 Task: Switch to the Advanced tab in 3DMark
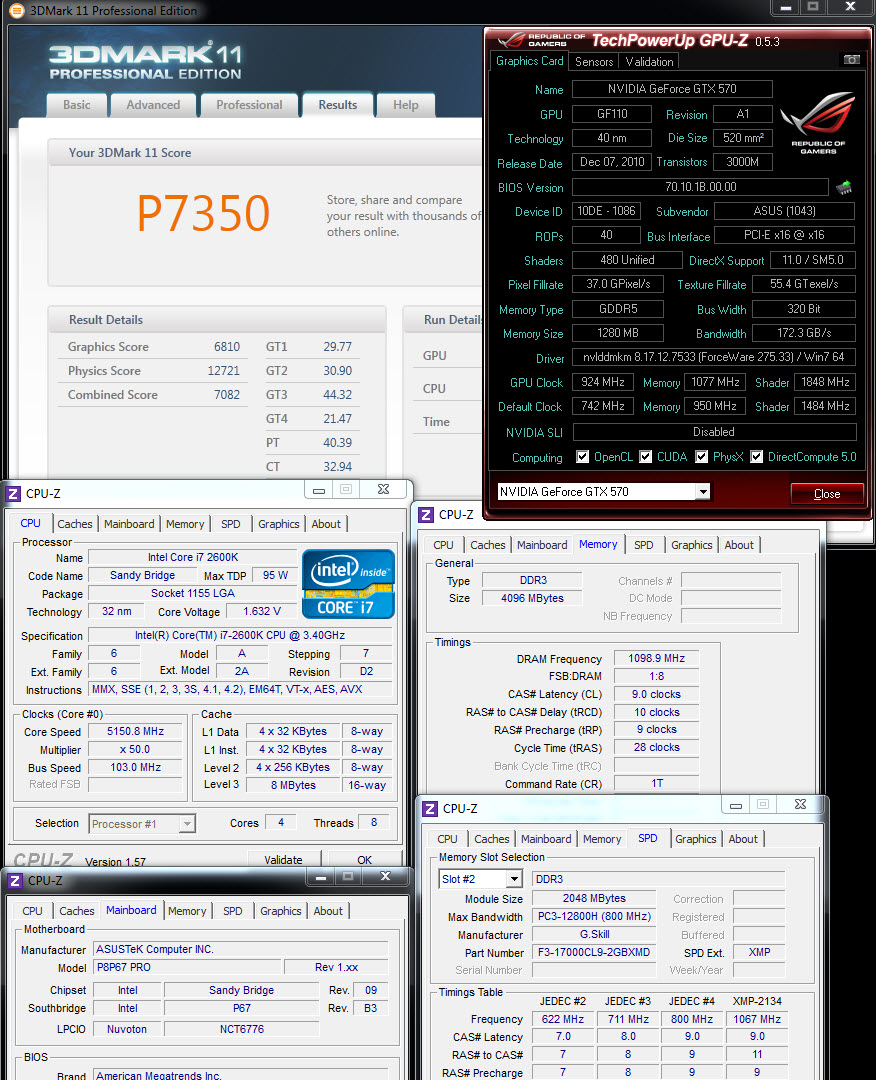[x=153, y=105]
